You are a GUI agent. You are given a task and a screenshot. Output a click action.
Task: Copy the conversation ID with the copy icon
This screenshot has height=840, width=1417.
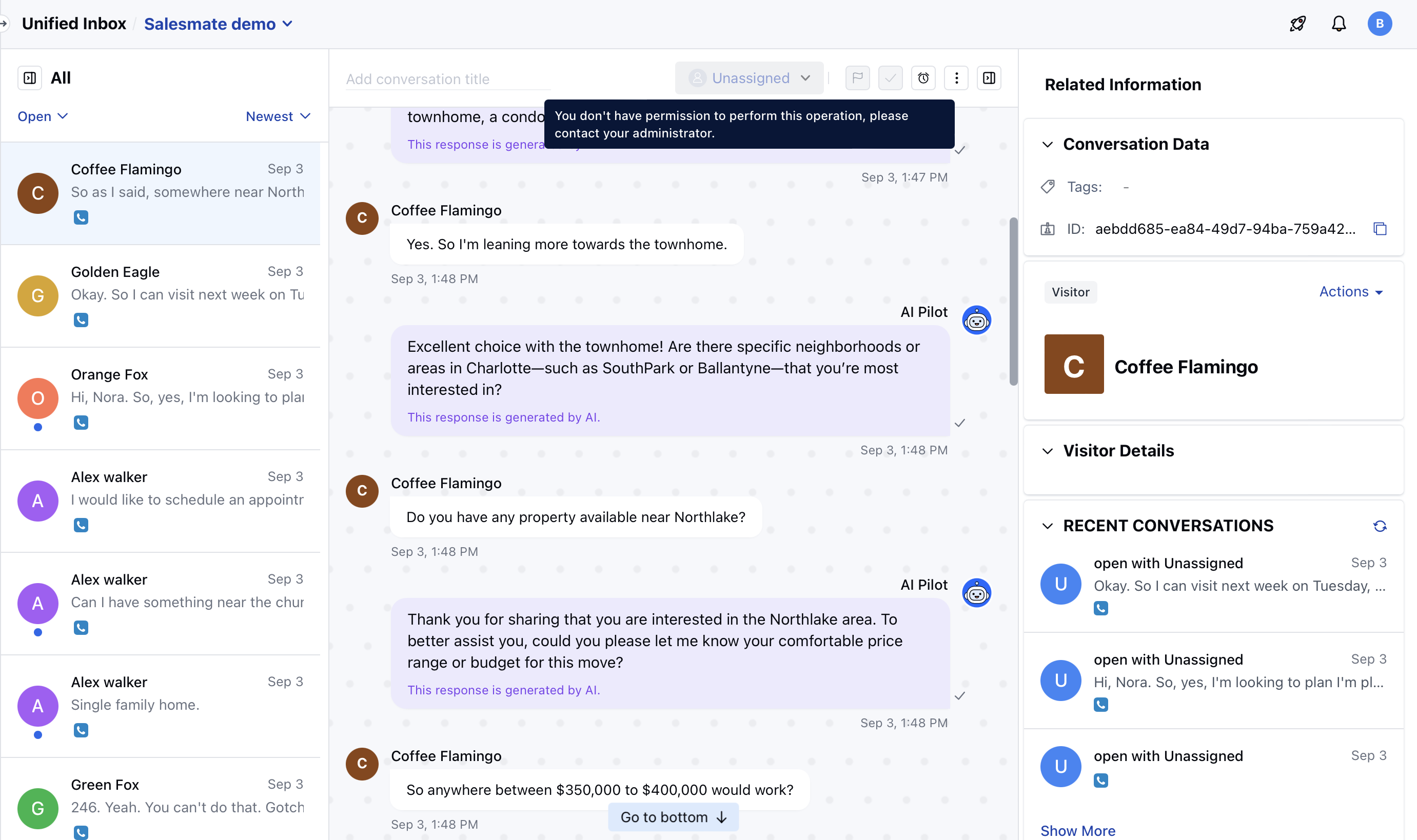[x=1380, y=229]
